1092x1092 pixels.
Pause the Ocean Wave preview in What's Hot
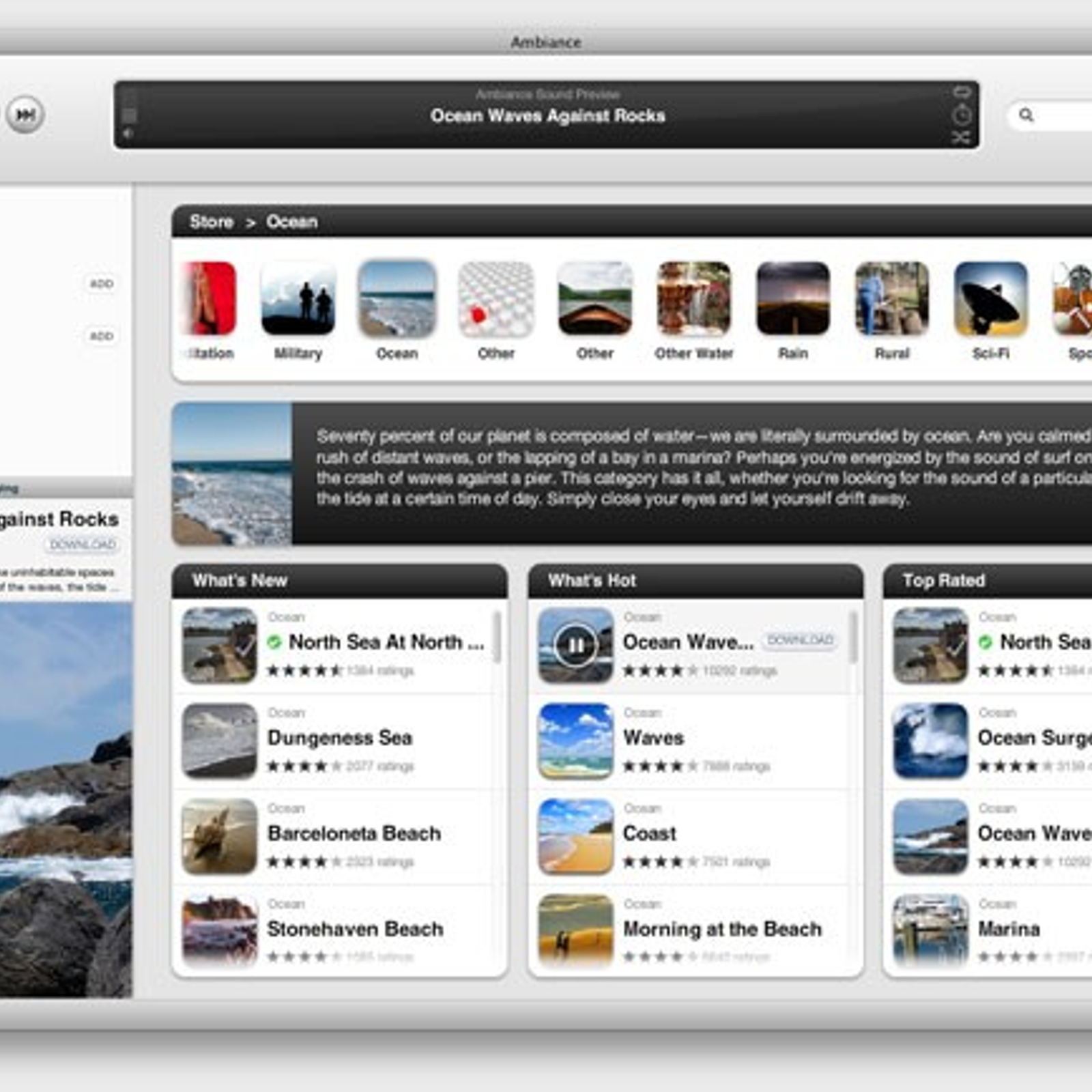(x=576, y=645)
